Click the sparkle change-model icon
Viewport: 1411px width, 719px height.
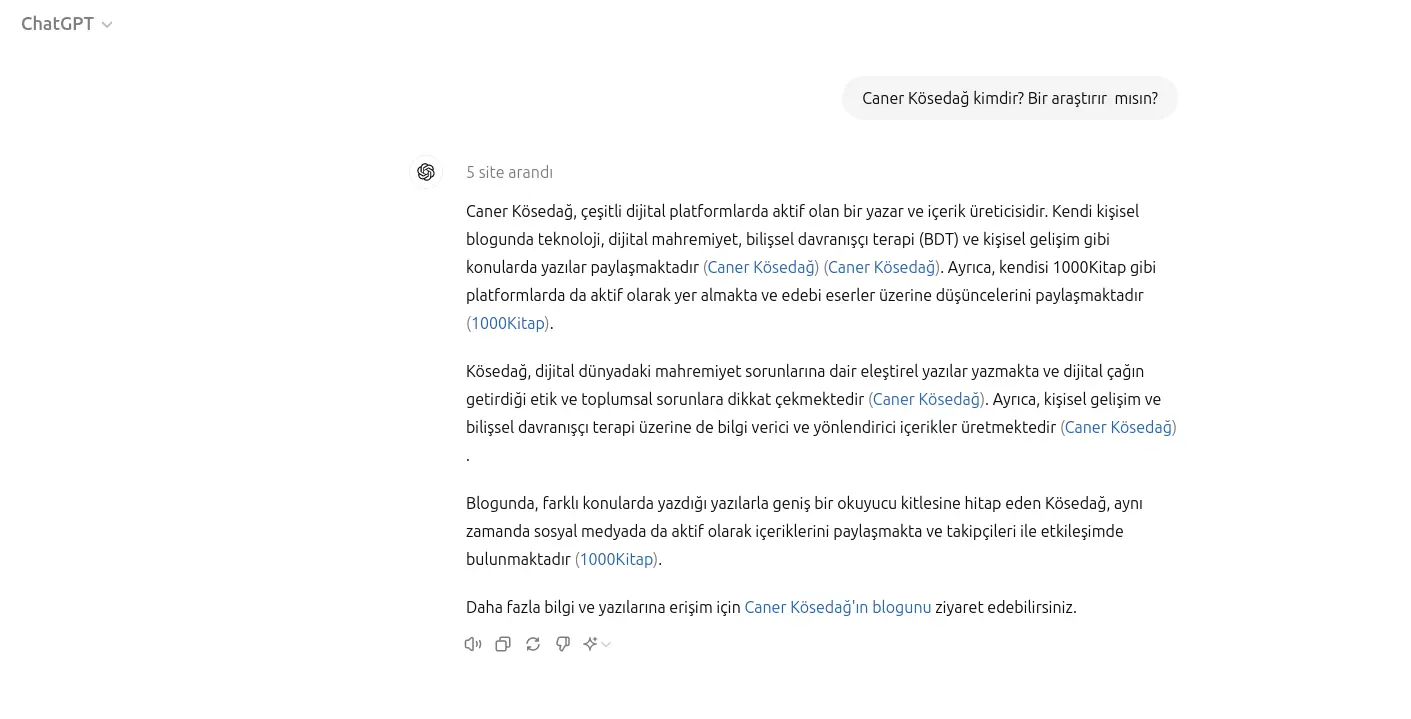click(590, 644)
